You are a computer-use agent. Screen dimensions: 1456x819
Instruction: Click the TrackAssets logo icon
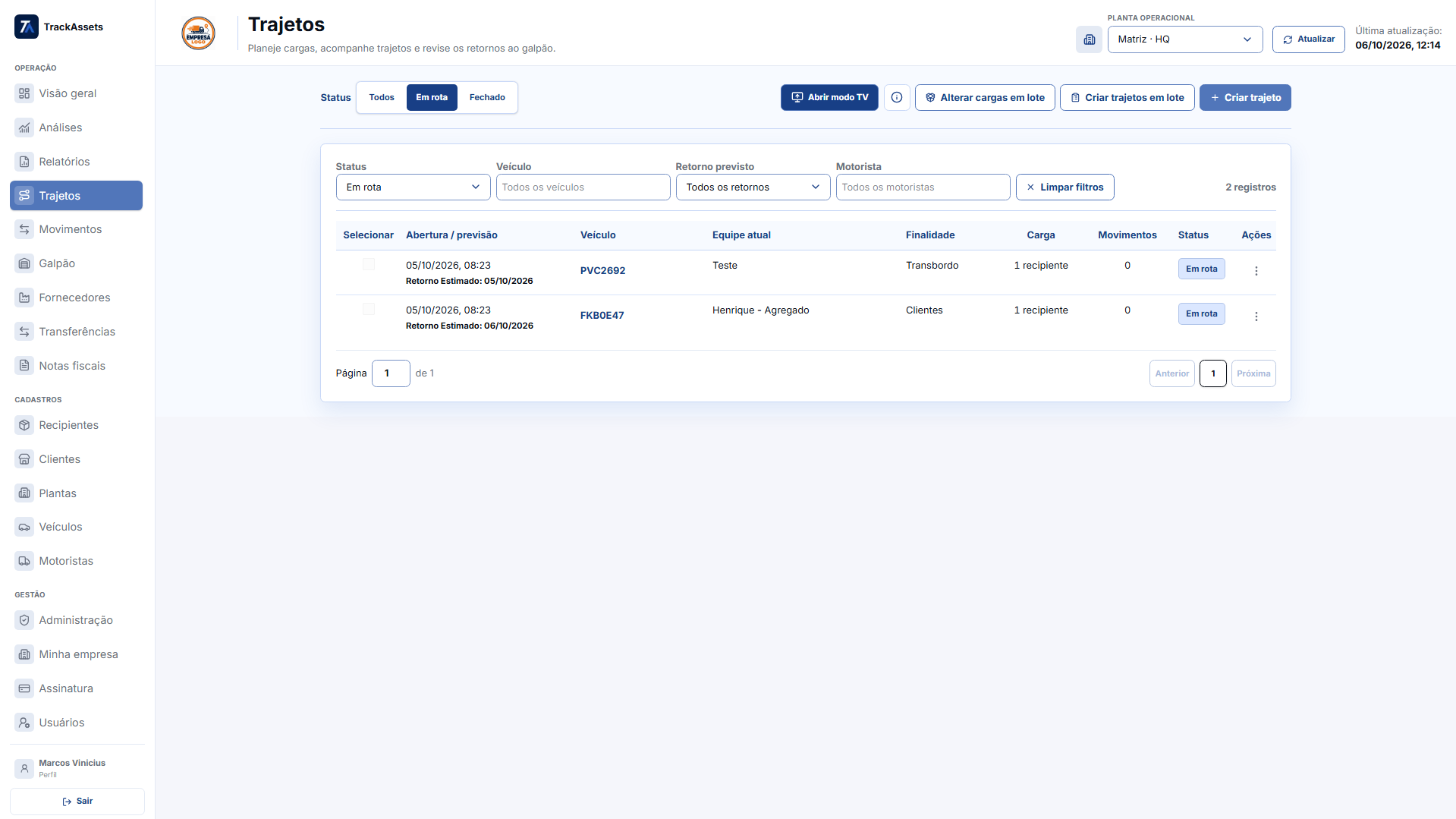coord(27,27)
